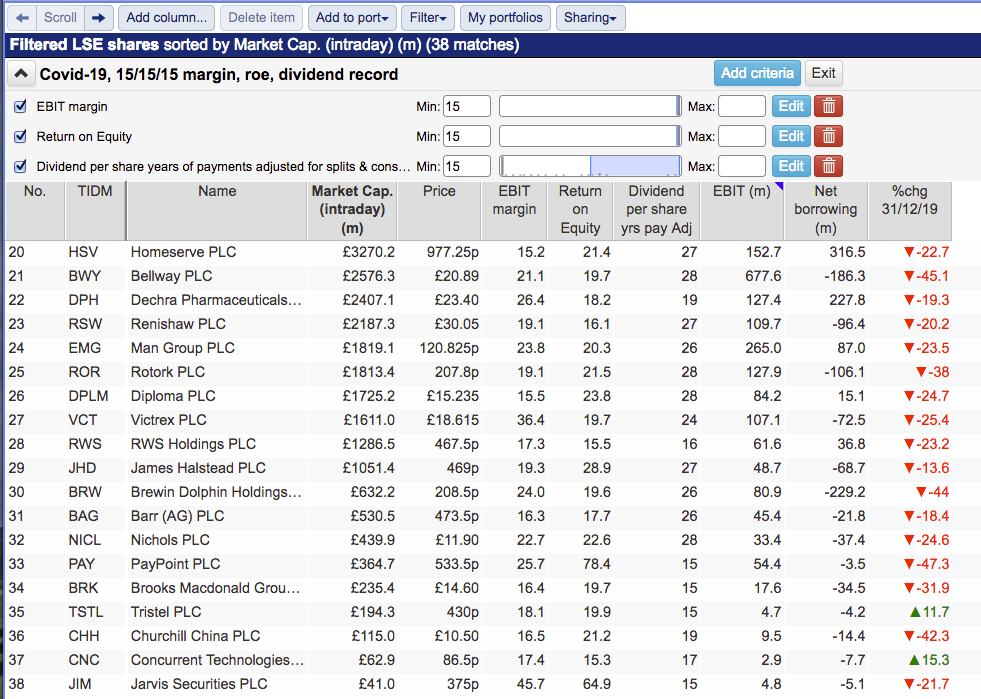This screenshot has width=981, height=699.
Task: Click the Return on Equity range slider
Action: coord(590,136)
